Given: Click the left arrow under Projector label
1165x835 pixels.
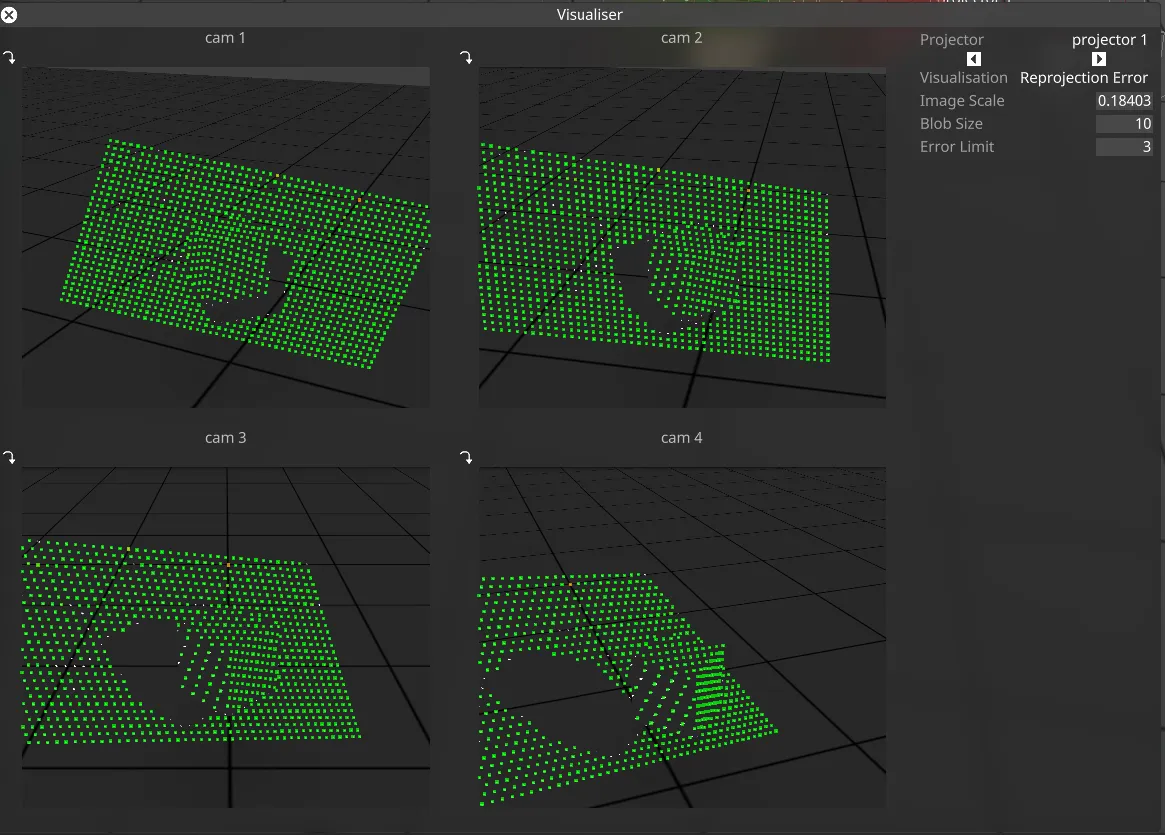Looking at the screenshot, I should click(x=973, y=59).
